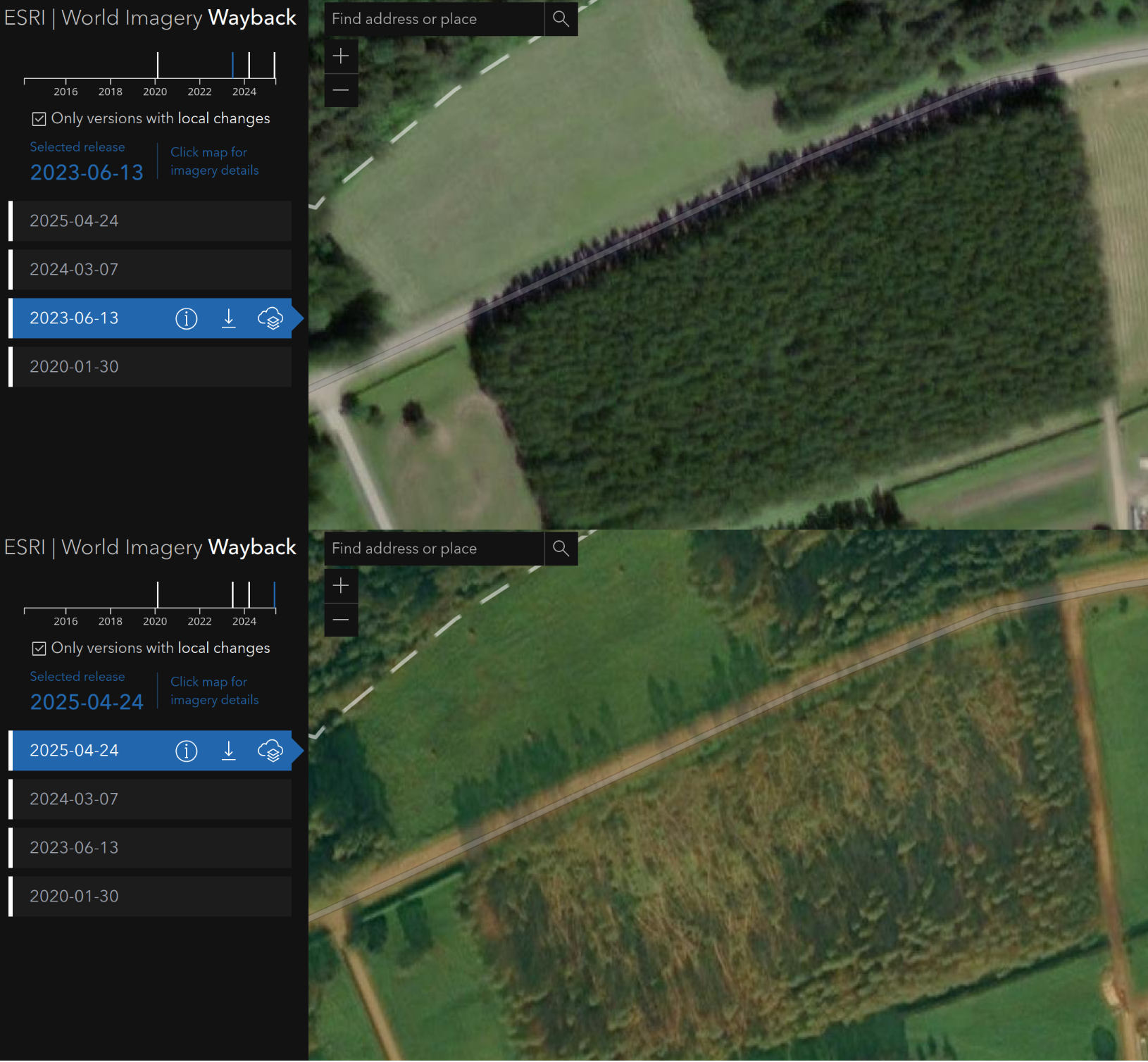Select 2020-01-30 release in bottom panel list
The height and width of the screenshot is (1062, 1148).
click(150, 897)
